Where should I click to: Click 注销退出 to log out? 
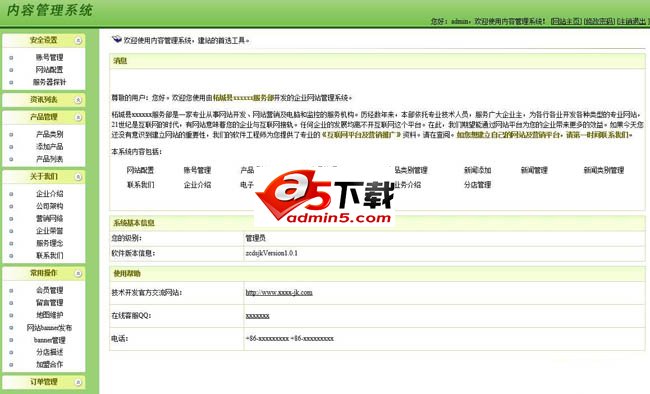(x=632, y=21)
